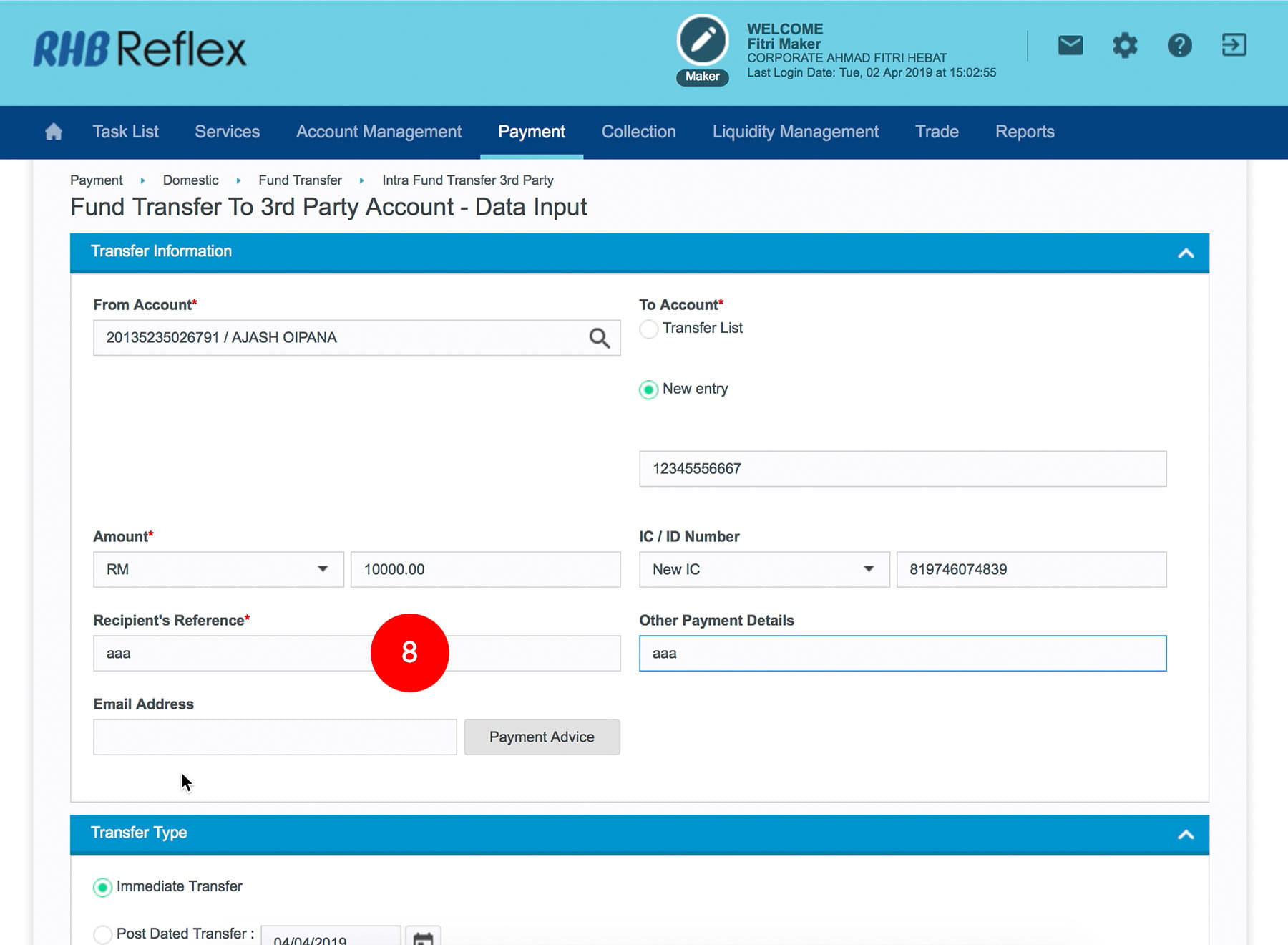Collapse the Transfer Information section
Screen dimensions: 1288x945
click(1185, 253)
